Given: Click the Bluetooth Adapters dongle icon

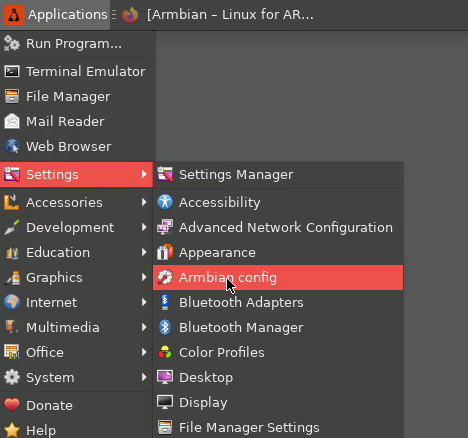Looking at the screenshot, I should [165, 302].
